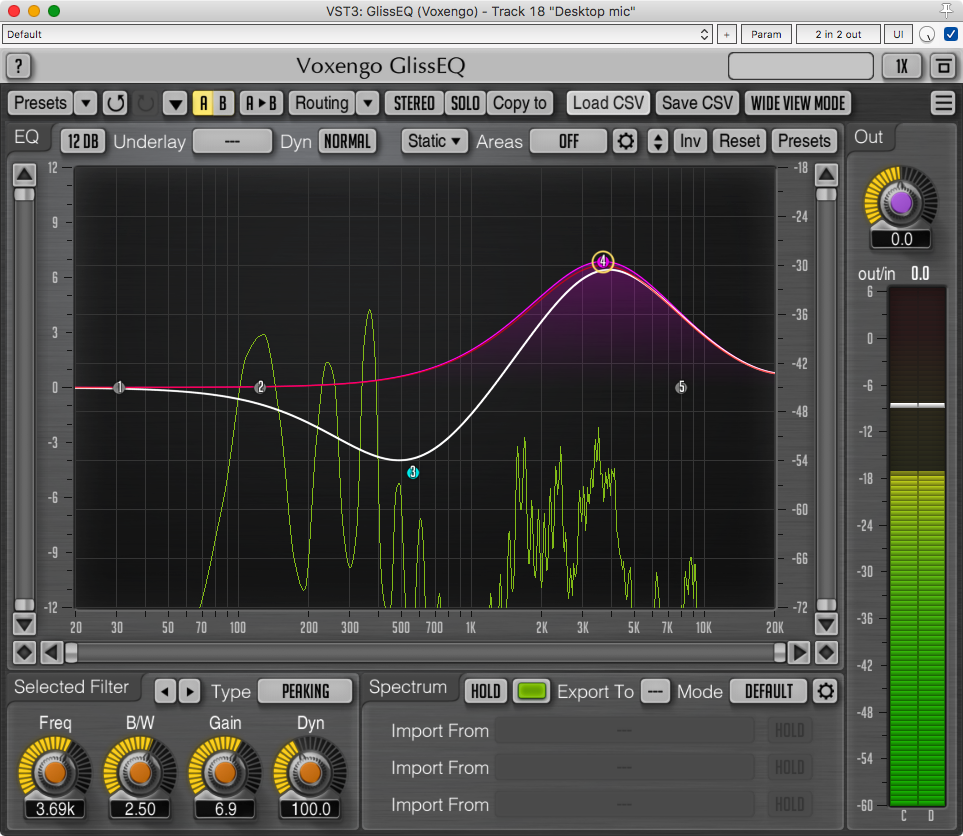Image resolution: width=963 pixels, height=836 pixels.
Task: Click right spectrum scroll up arrow
Action: coord(826,175)
